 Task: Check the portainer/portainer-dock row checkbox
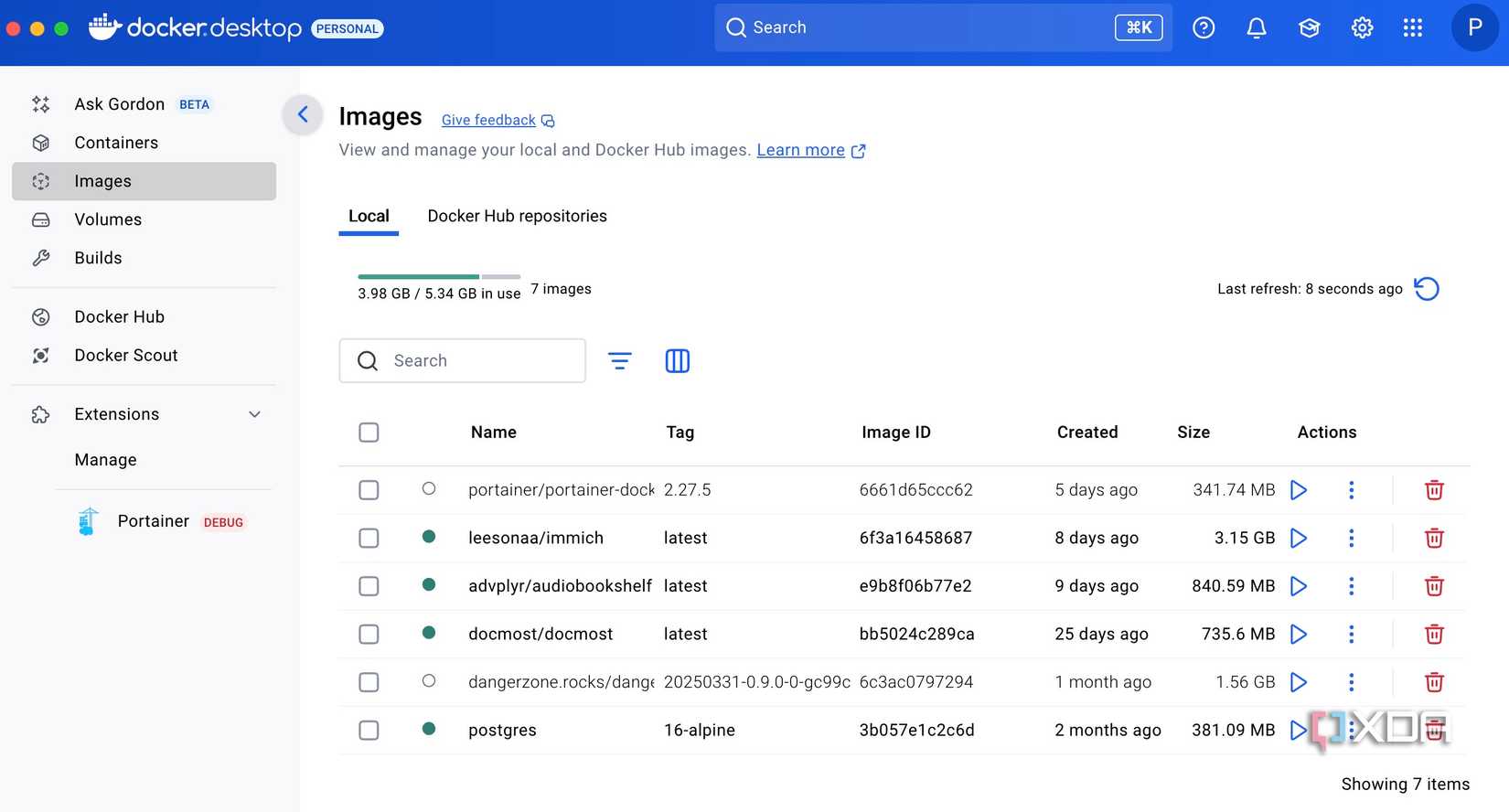coord(369,490)
